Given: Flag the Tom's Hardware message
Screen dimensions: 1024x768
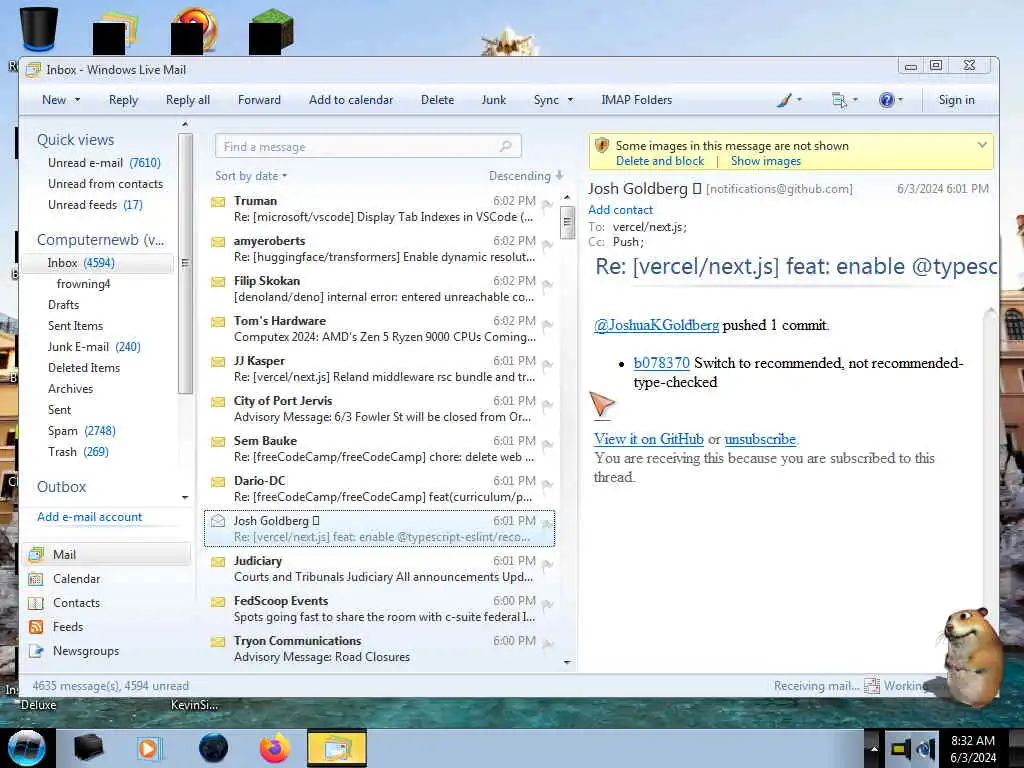Looking at the screenshot, I should point(548,325).
